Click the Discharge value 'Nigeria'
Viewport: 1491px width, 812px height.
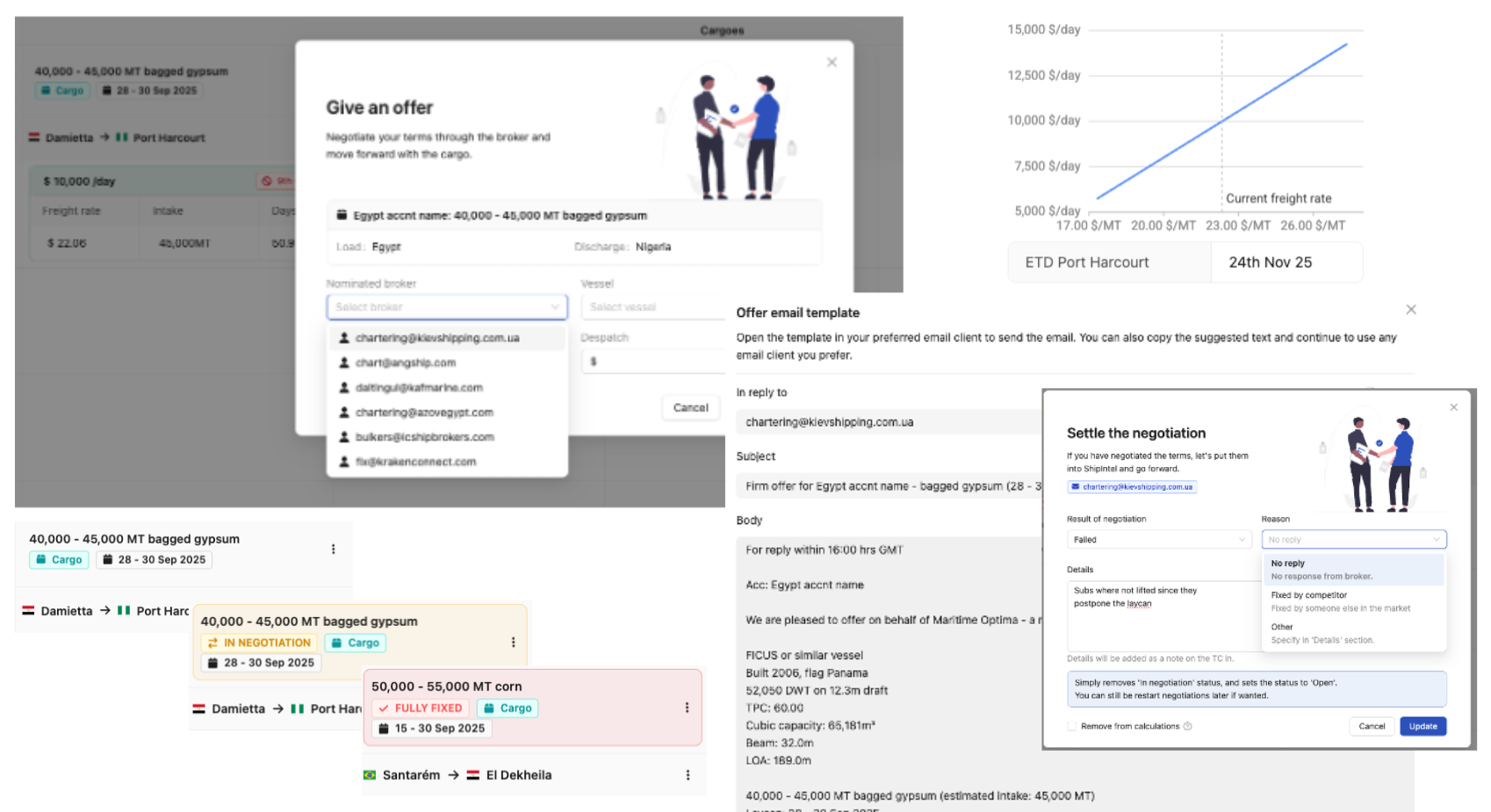[653, 247]
